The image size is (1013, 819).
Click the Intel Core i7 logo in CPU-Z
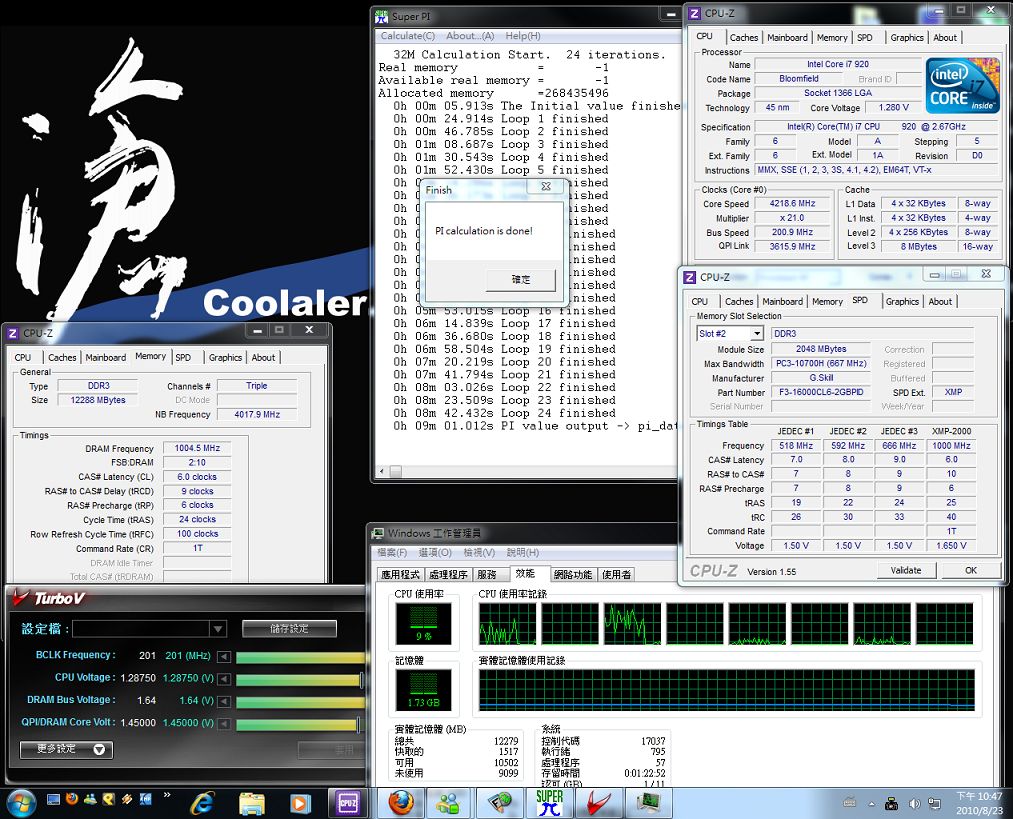click(x=963, y=85)
